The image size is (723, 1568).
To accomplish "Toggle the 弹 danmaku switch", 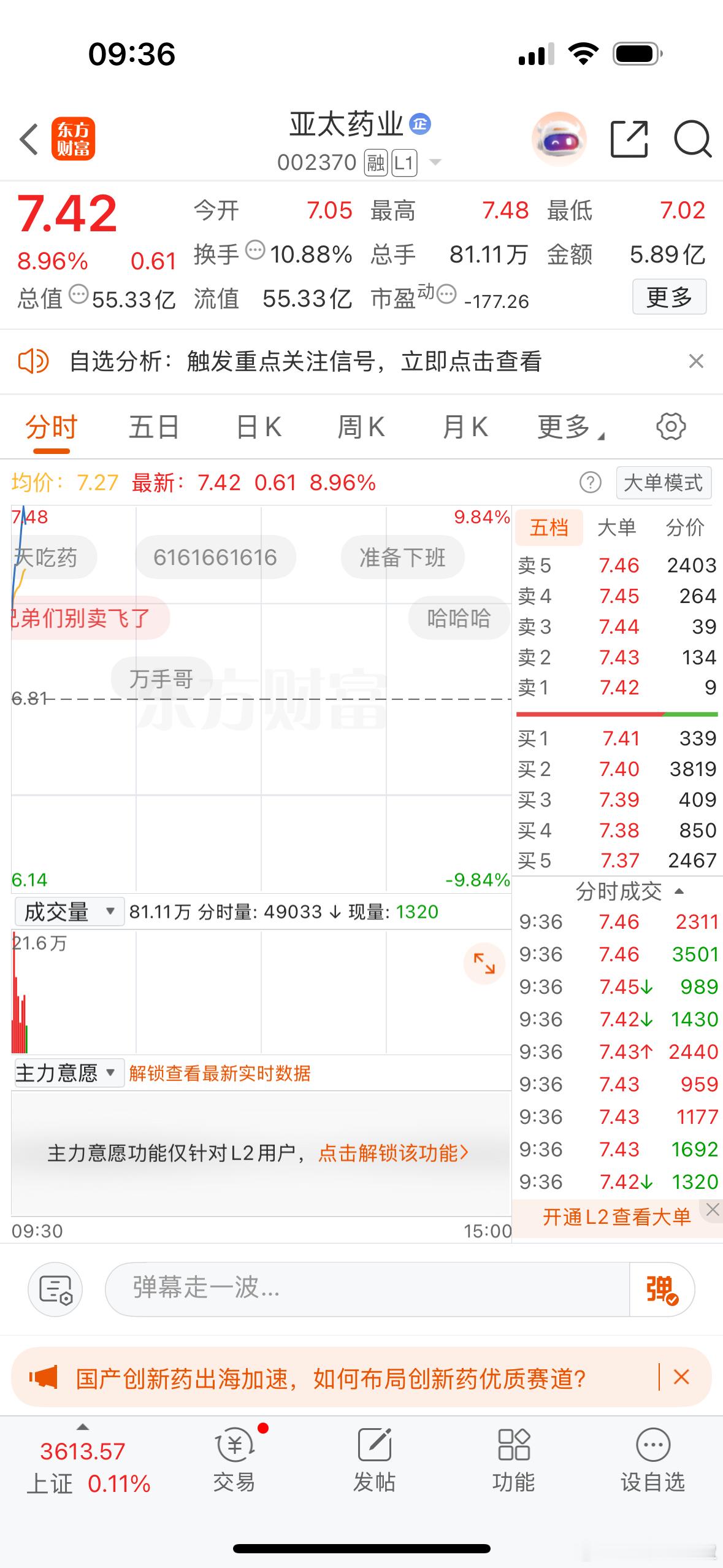I will pyautogui.click(x=662, y=1289).
